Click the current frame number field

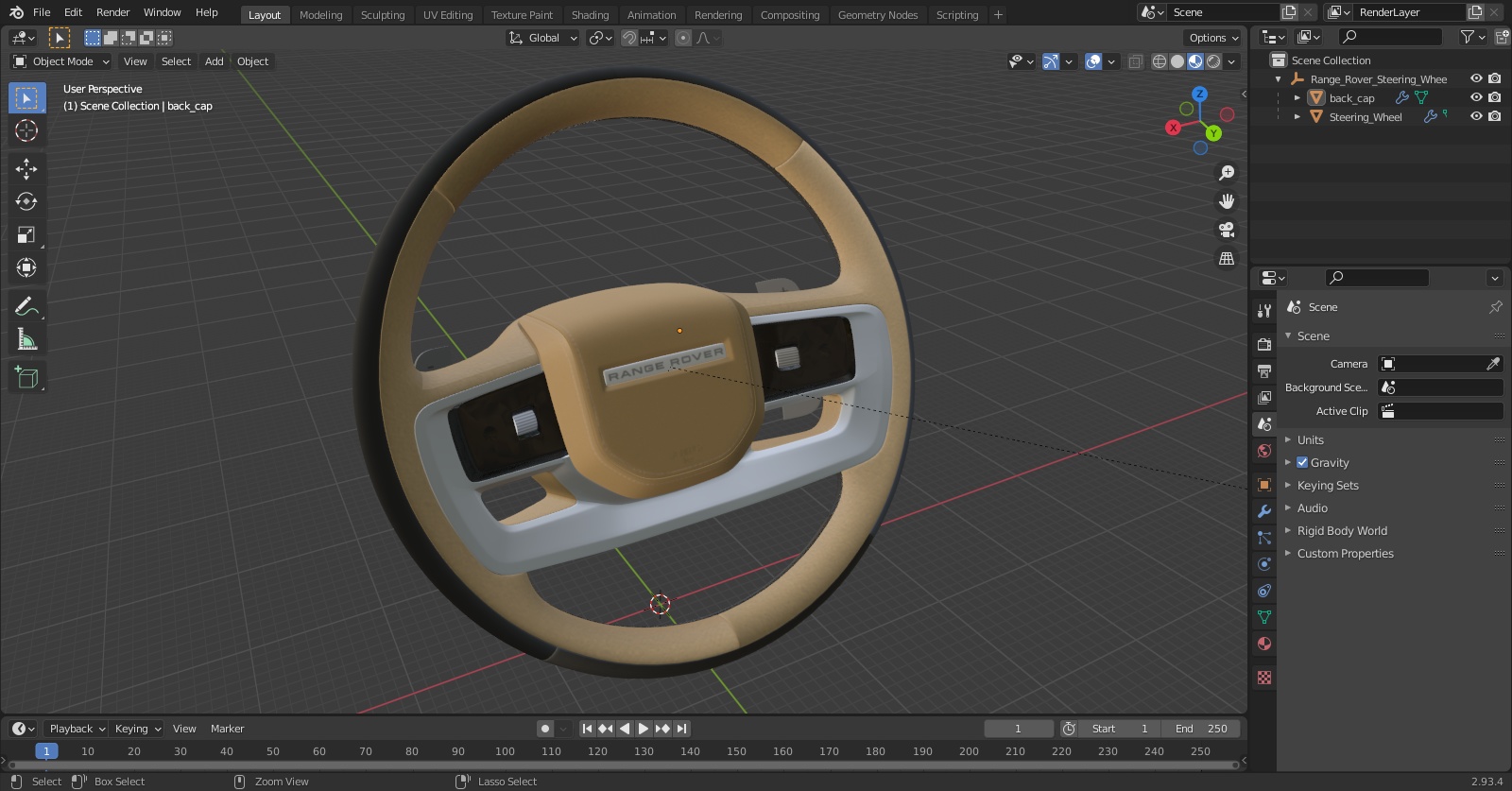click(x=1019, y=729)
